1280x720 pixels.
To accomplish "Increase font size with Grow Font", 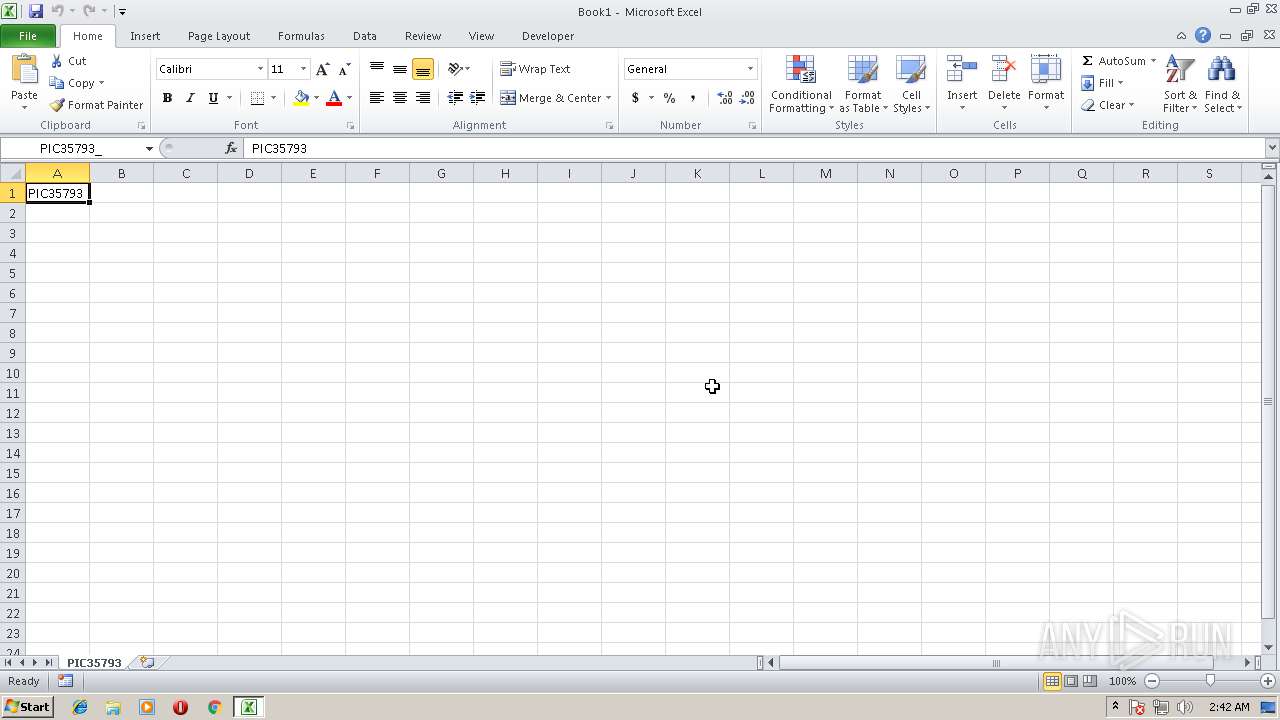I will point(322,69).
